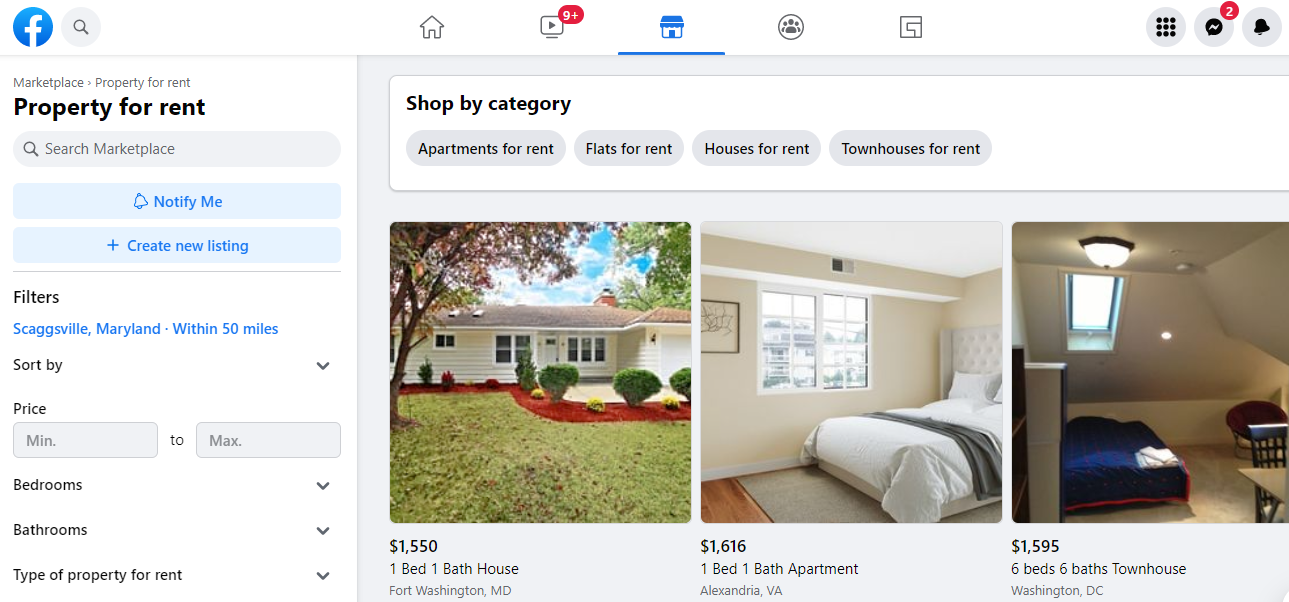Open the Facebook logo home link
The width and height of the screenshot is (1289, 602).
tap(33, 27)
